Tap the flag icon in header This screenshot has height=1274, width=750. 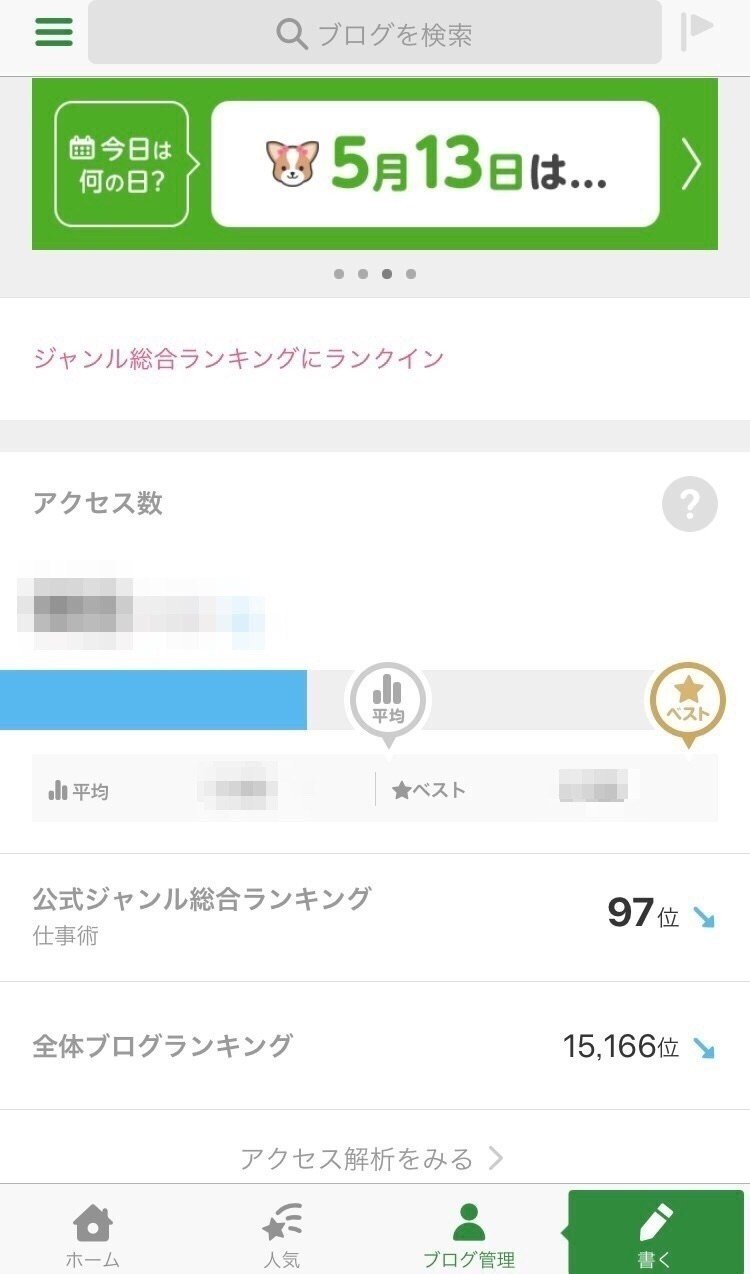point(696,31)
